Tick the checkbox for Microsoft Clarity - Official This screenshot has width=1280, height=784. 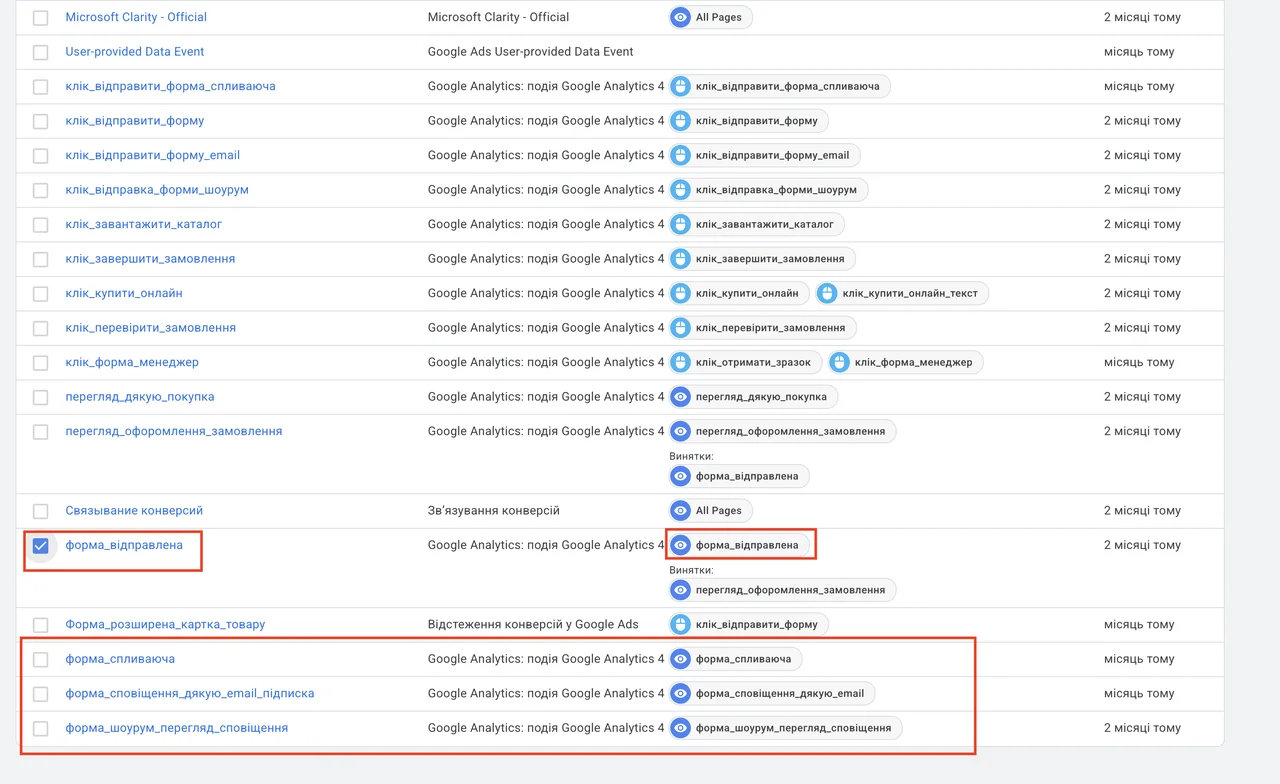click(x=40, y=18)
